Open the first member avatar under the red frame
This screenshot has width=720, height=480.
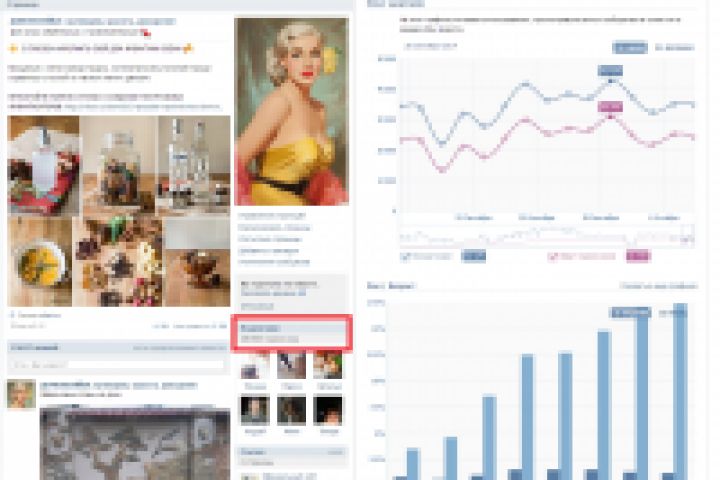tap(255, 366)
